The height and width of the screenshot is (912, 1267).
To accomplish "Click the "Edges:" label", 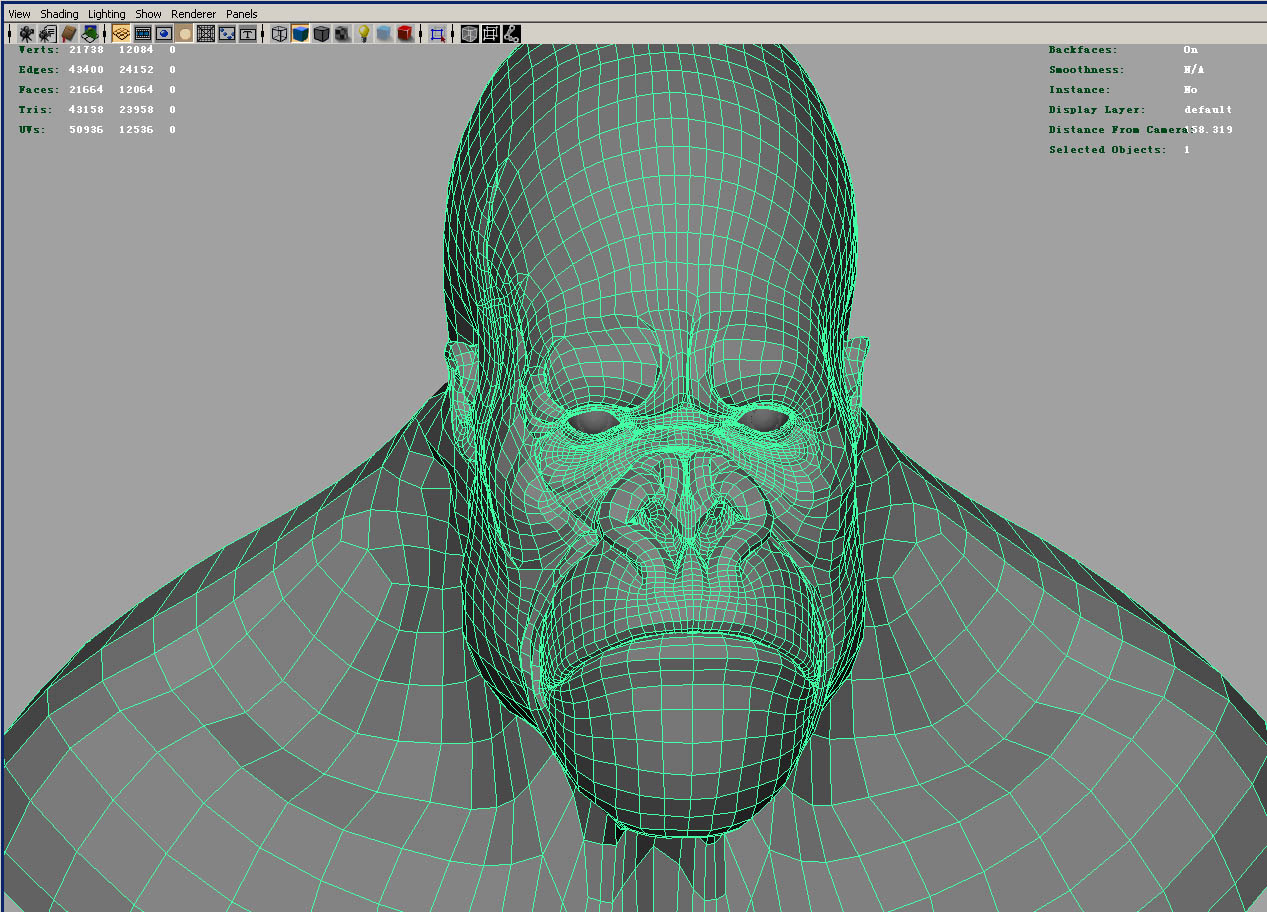I will click(39, 70).
